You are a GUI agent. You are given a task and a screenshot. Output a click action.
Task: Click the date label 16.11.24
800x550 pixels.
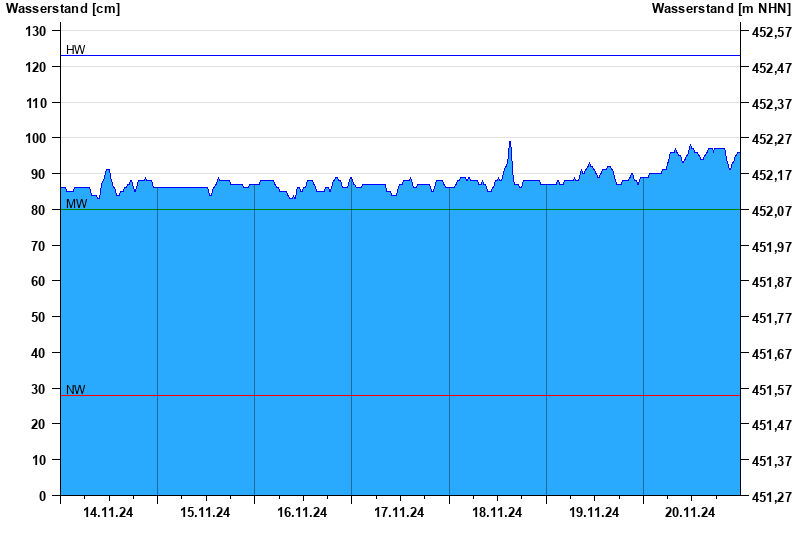point(302,512)
